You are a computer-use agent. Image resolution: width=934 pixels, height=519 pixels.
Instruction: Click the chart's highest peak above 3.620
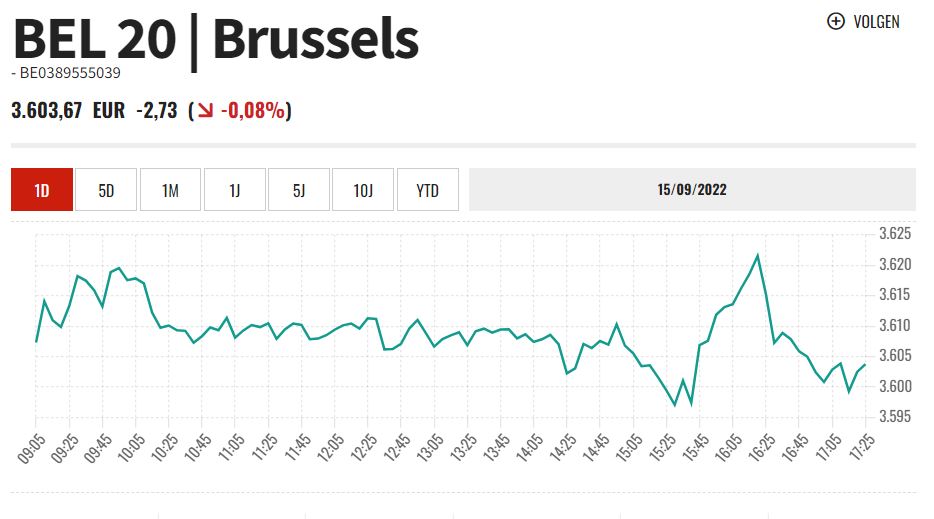757,256
